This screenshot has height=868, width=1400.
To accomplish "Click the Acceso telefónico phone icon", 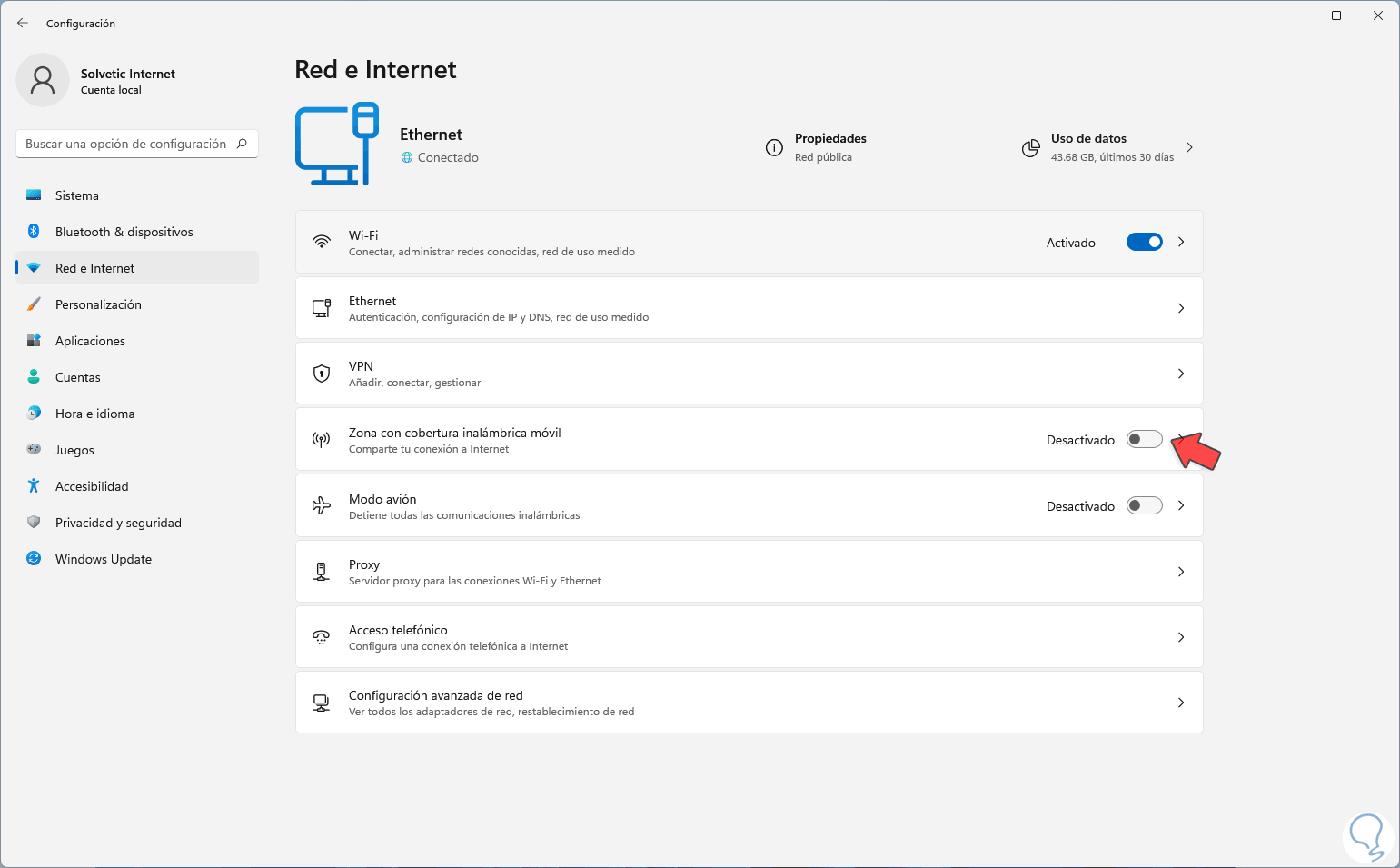I will (322, 637).
